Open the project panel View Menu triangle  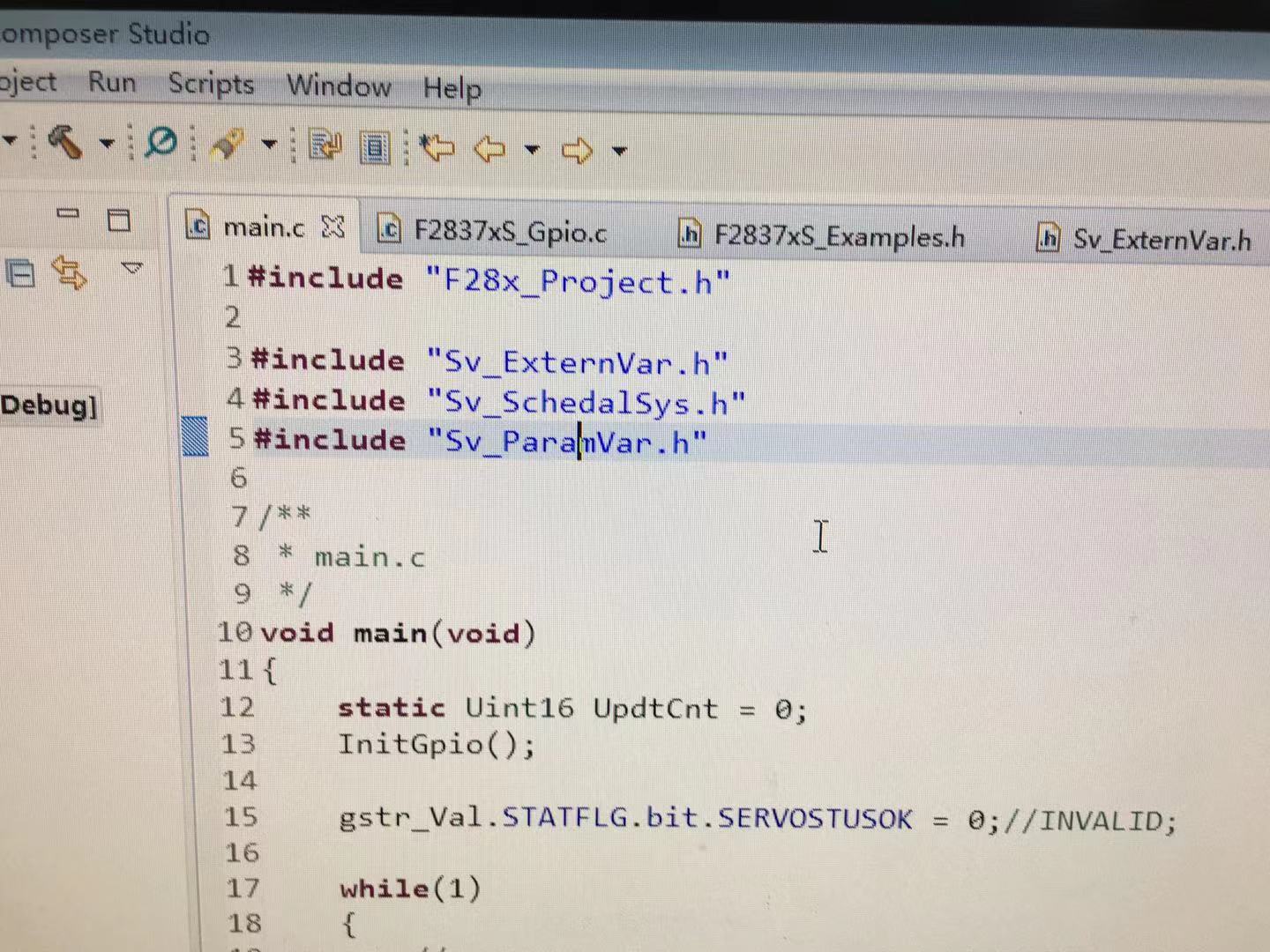[132, 268]
